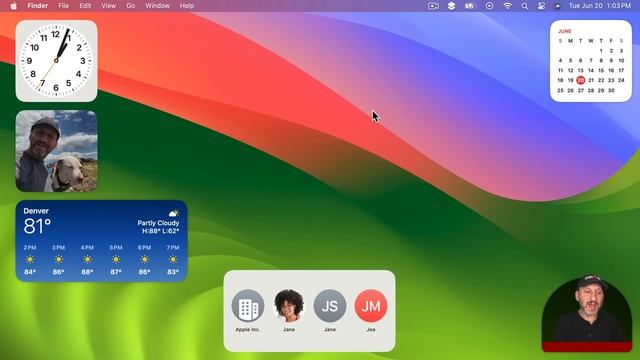The image size is (640, 360).
Task: Click the circular record icon in menu bar
Action: tap(489, 6)
